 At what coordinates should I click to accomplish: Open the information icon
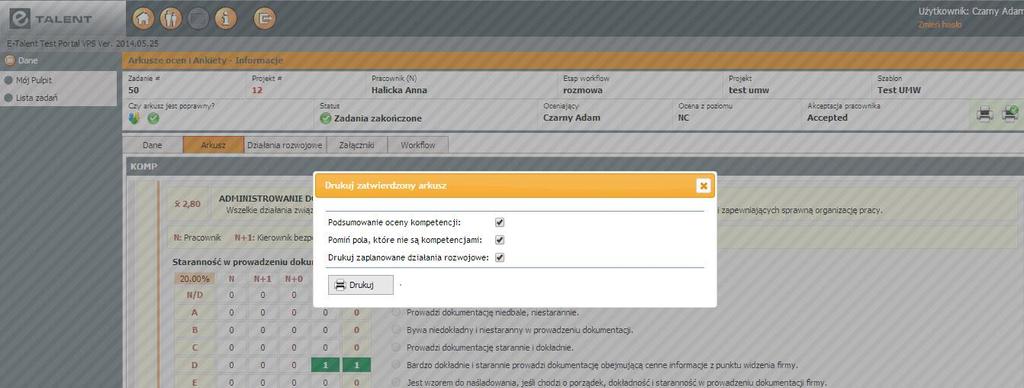point(226,18)
